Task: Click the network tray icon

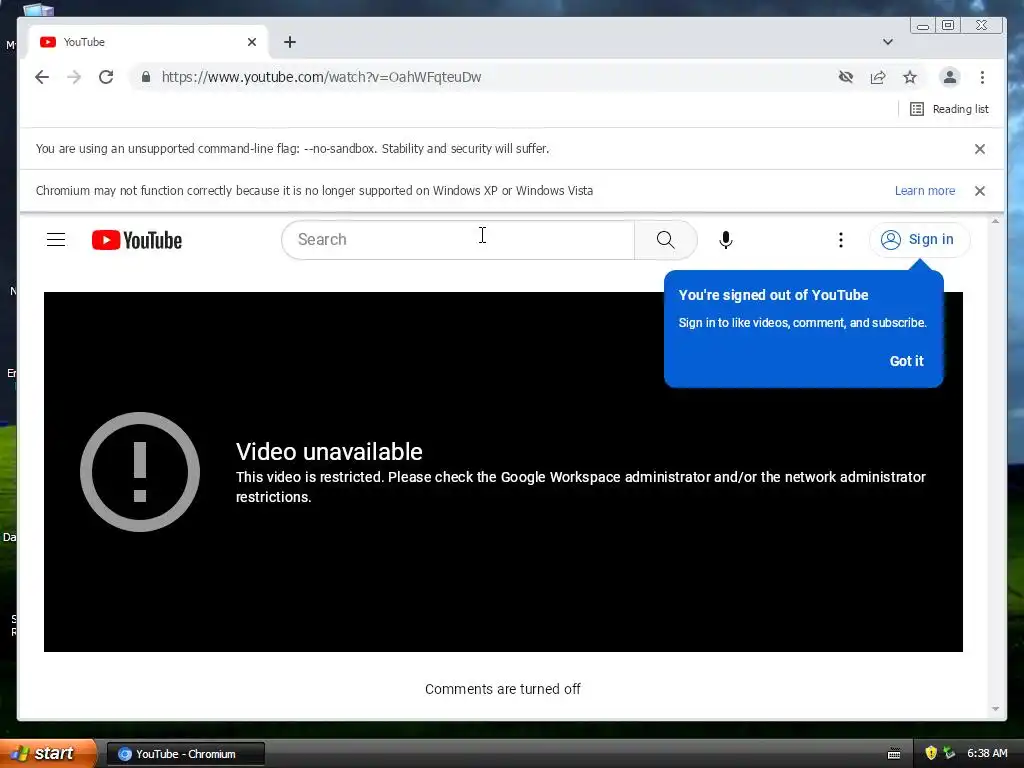Action: [949, 754]
